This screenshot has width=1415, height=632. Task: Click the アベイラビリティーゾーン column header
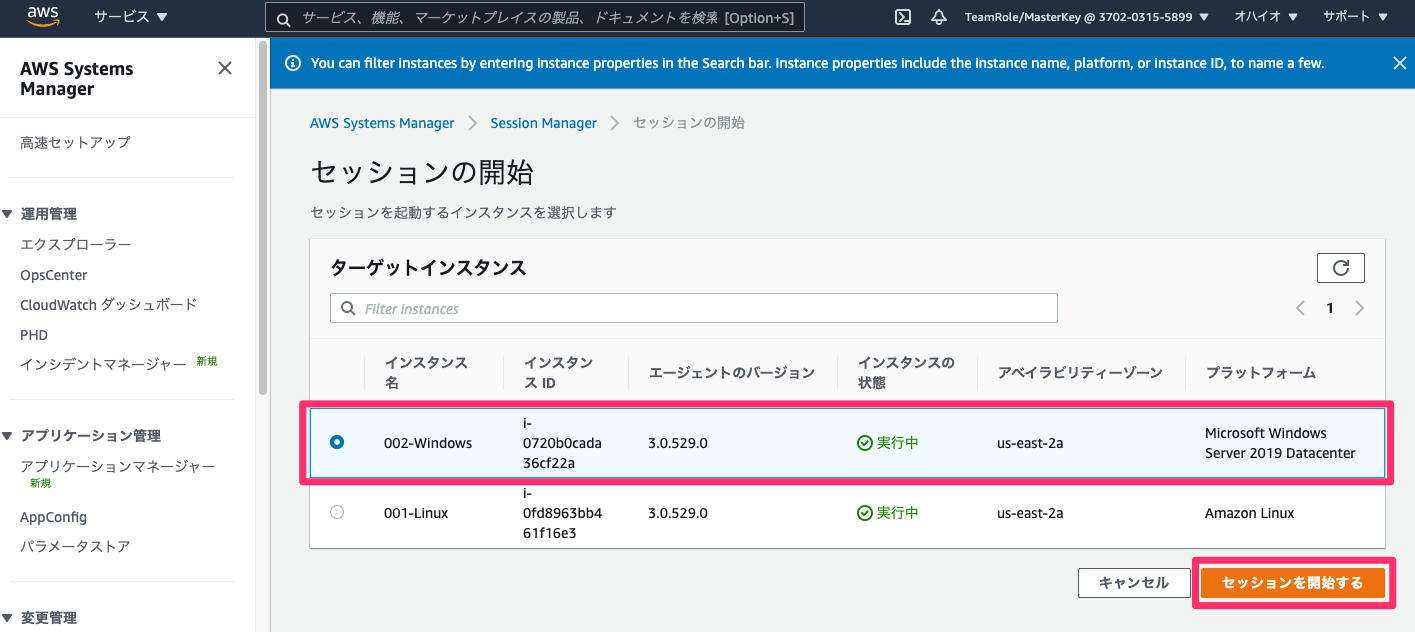[1080, 373]
